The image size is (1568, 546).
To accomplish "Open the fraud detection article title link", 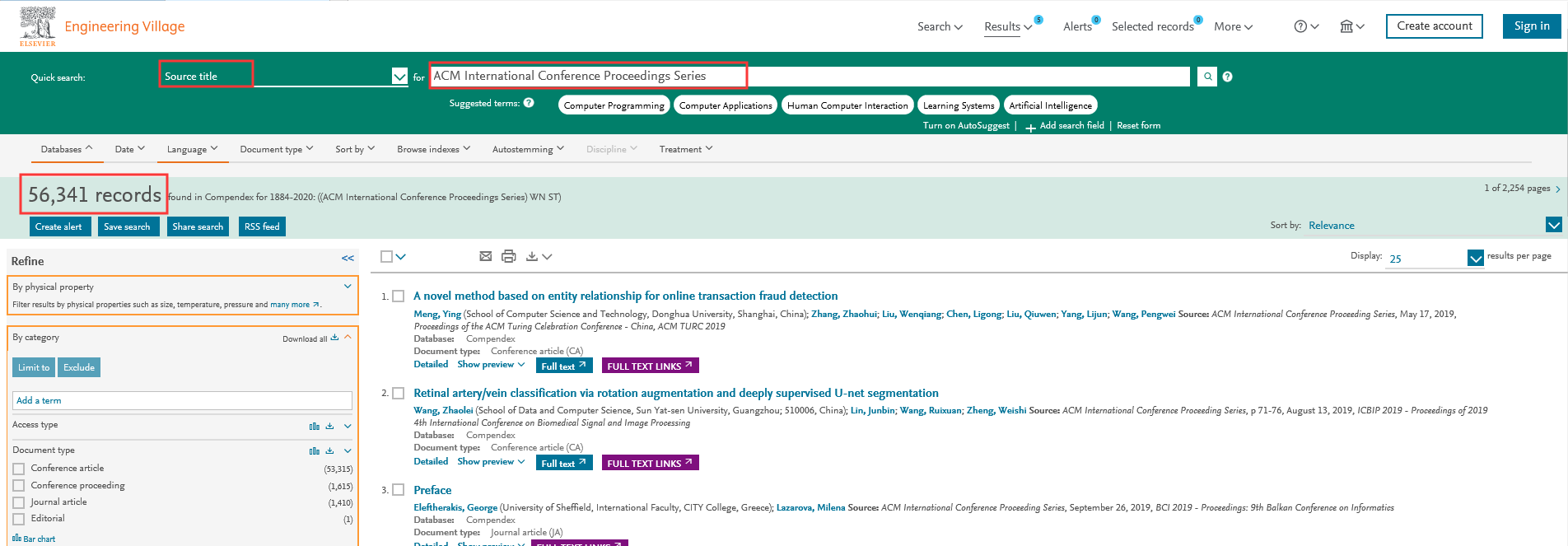I will [x=626, y=296].
